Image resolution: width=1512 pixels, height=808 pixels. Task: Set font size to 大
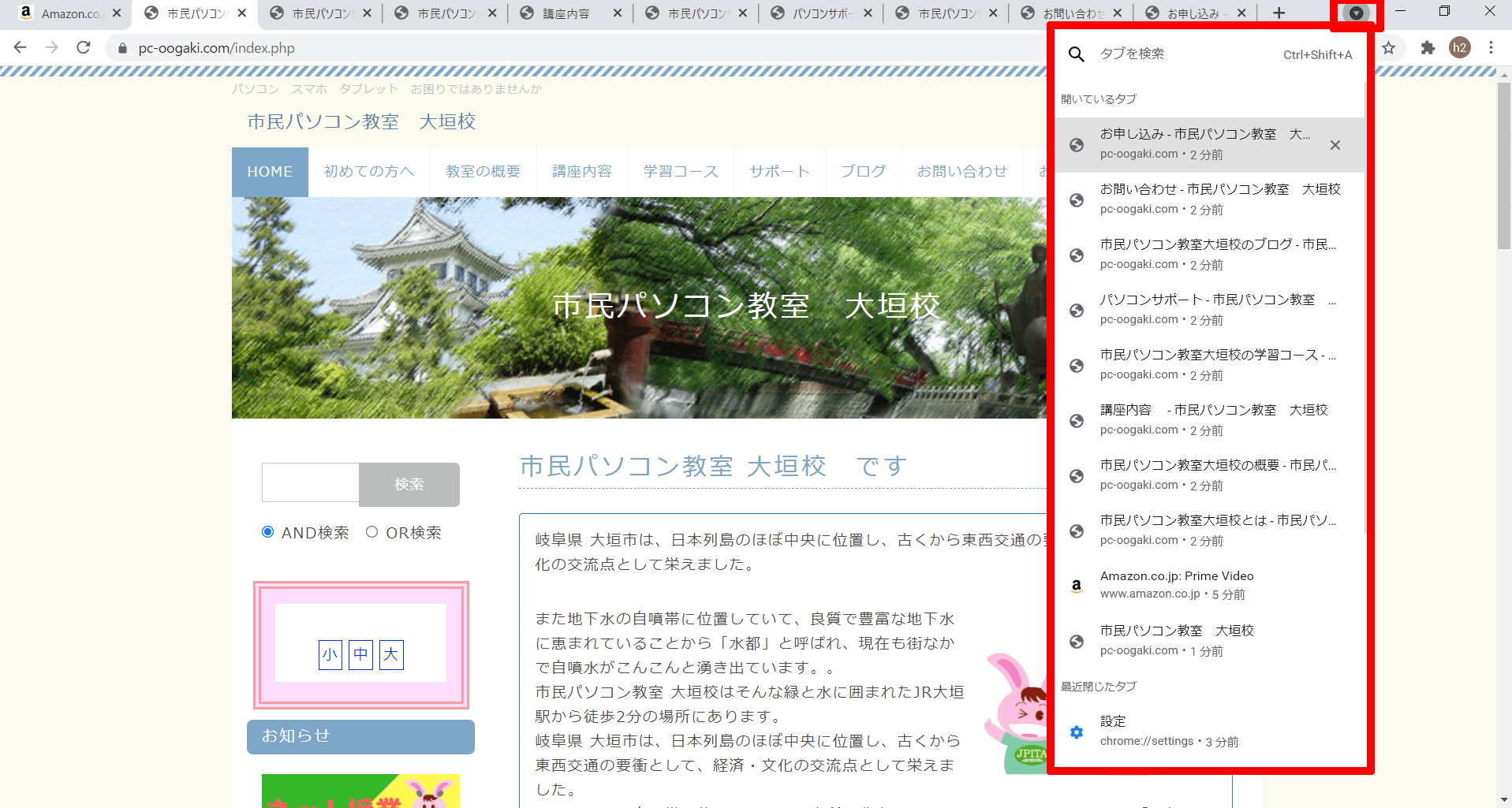tap(391, 654)
